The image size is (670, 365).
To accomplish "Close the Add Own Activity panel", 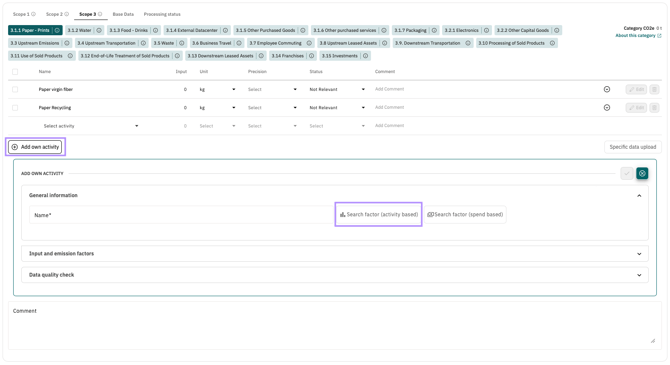I will (x=642, y=174).
